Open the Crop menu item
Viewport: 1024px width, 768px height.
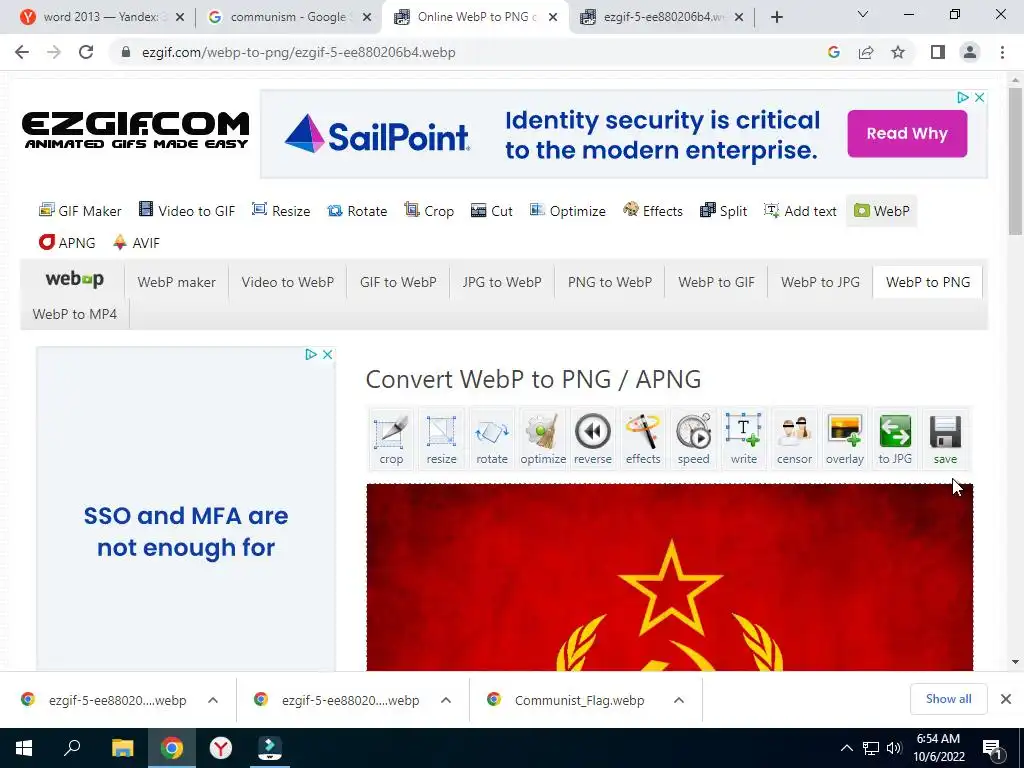(429, 211)
